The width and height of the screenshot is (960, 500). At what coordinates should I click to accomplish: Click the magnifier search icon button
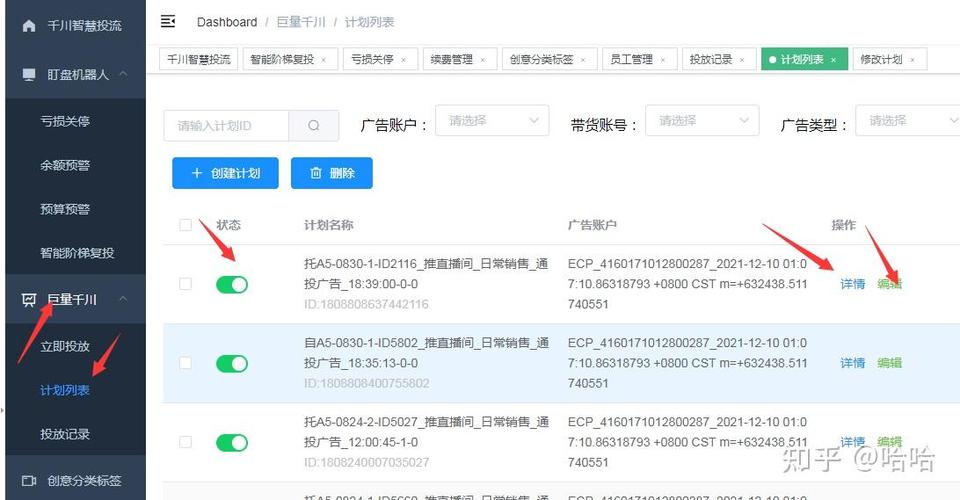coord(313,125)
